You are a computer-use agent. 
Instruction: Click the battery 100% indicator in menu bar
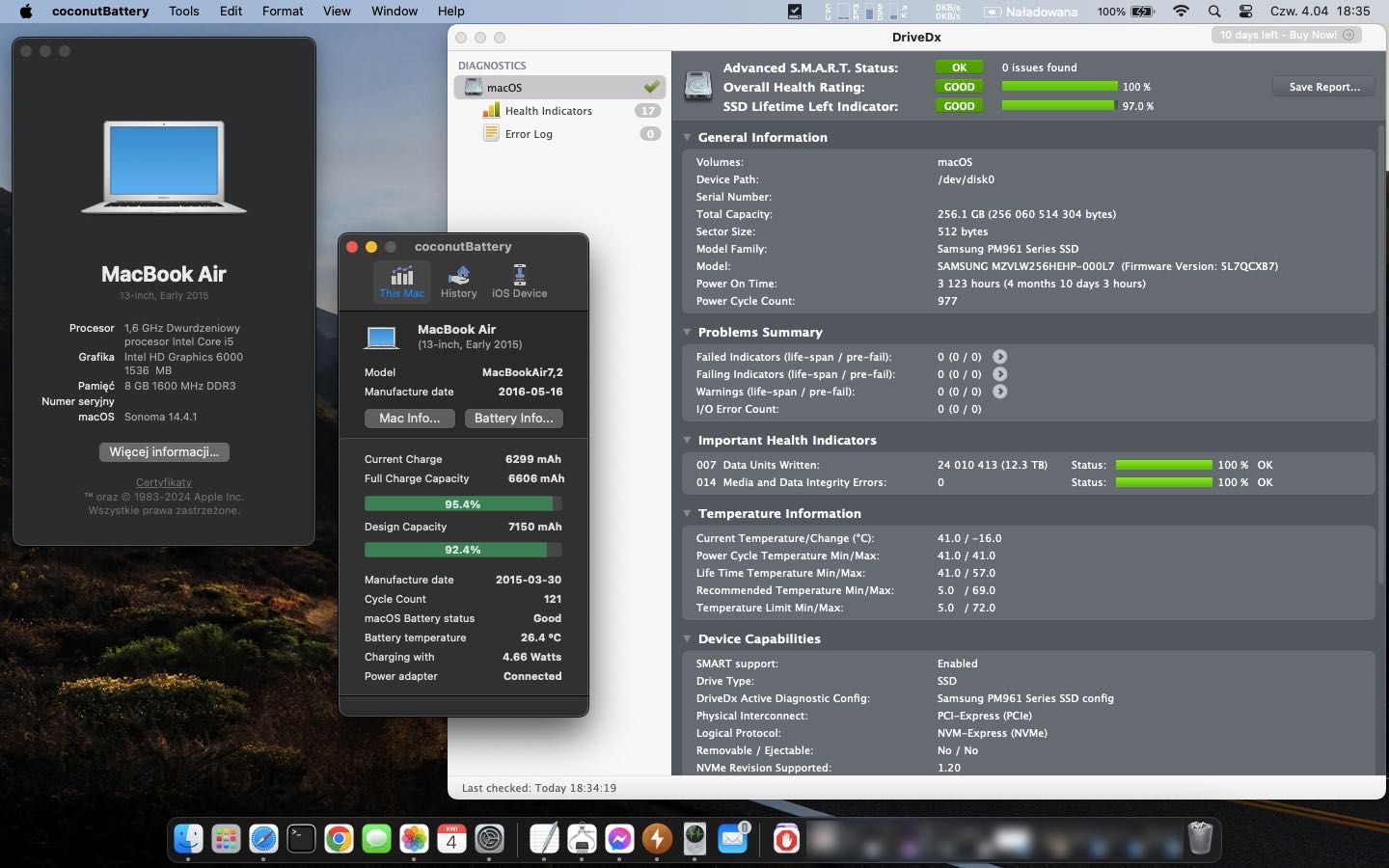tap(1126, 12)
